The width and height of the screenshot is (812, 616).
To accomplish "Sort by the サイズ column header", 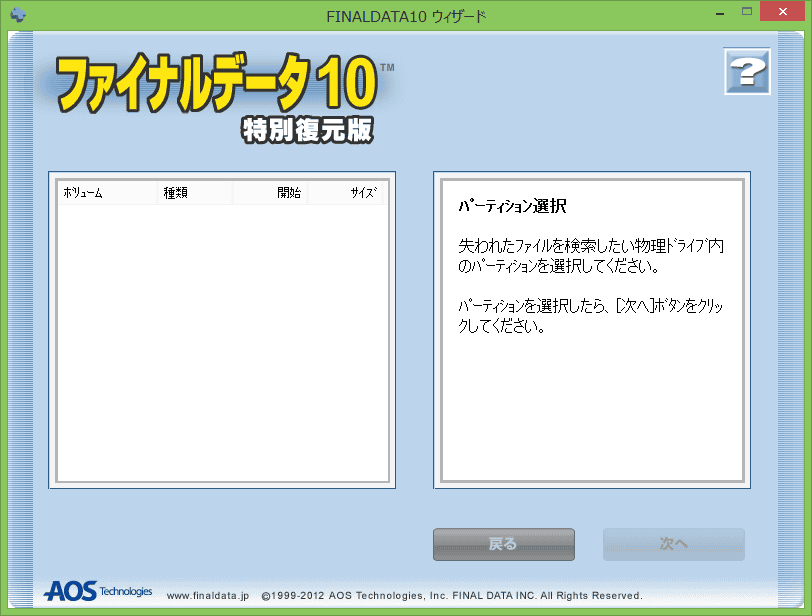I will (345, 193).
